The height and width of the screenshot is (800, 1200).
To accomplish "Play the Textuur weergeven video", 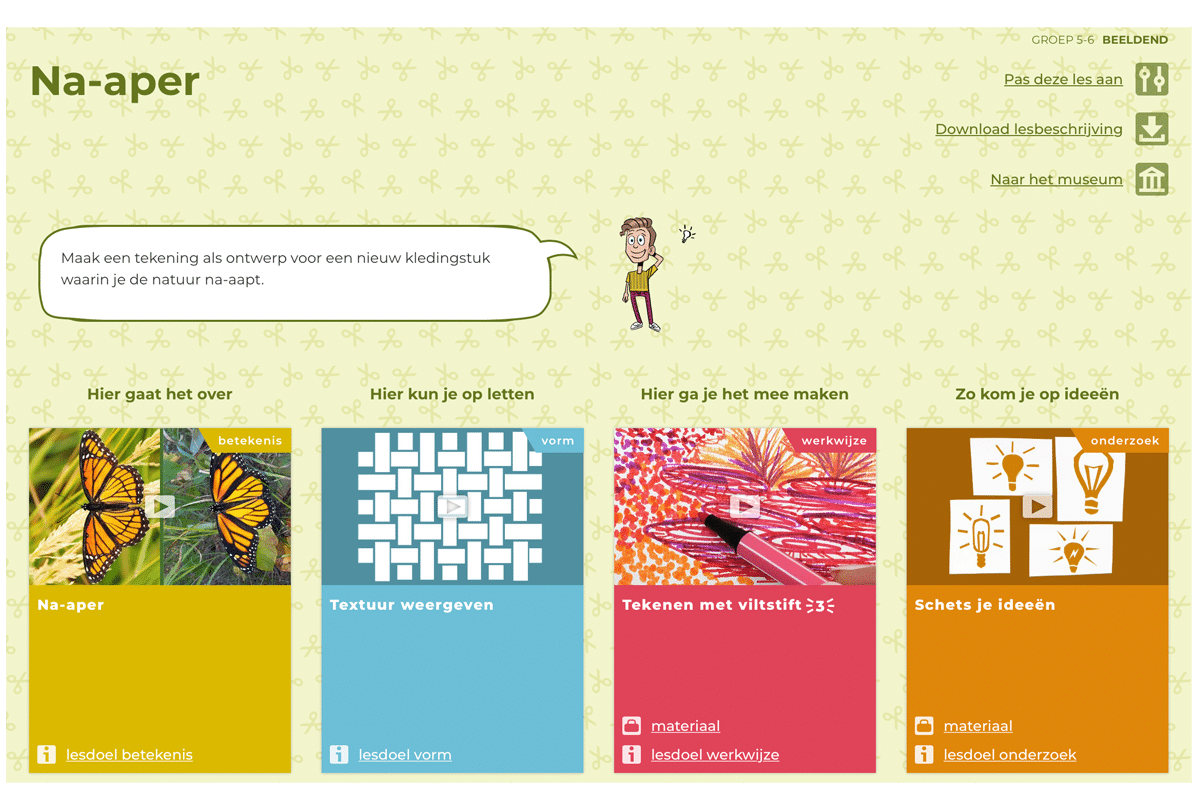I will [x=452, y=506].
